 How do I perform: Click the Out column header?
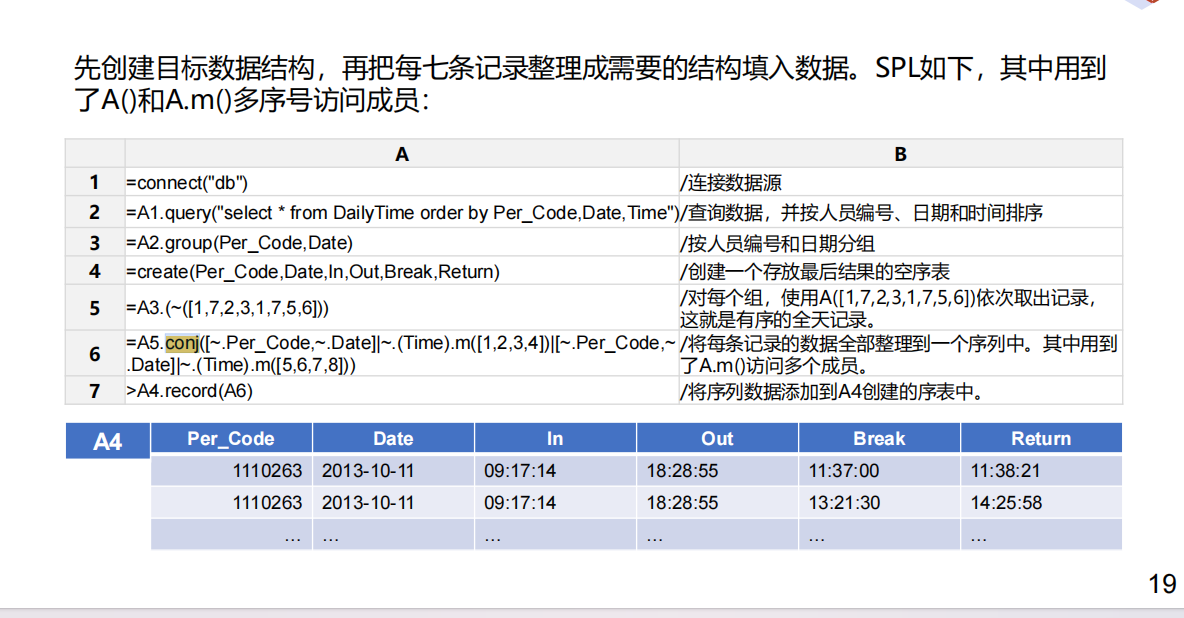pos(717,439)
